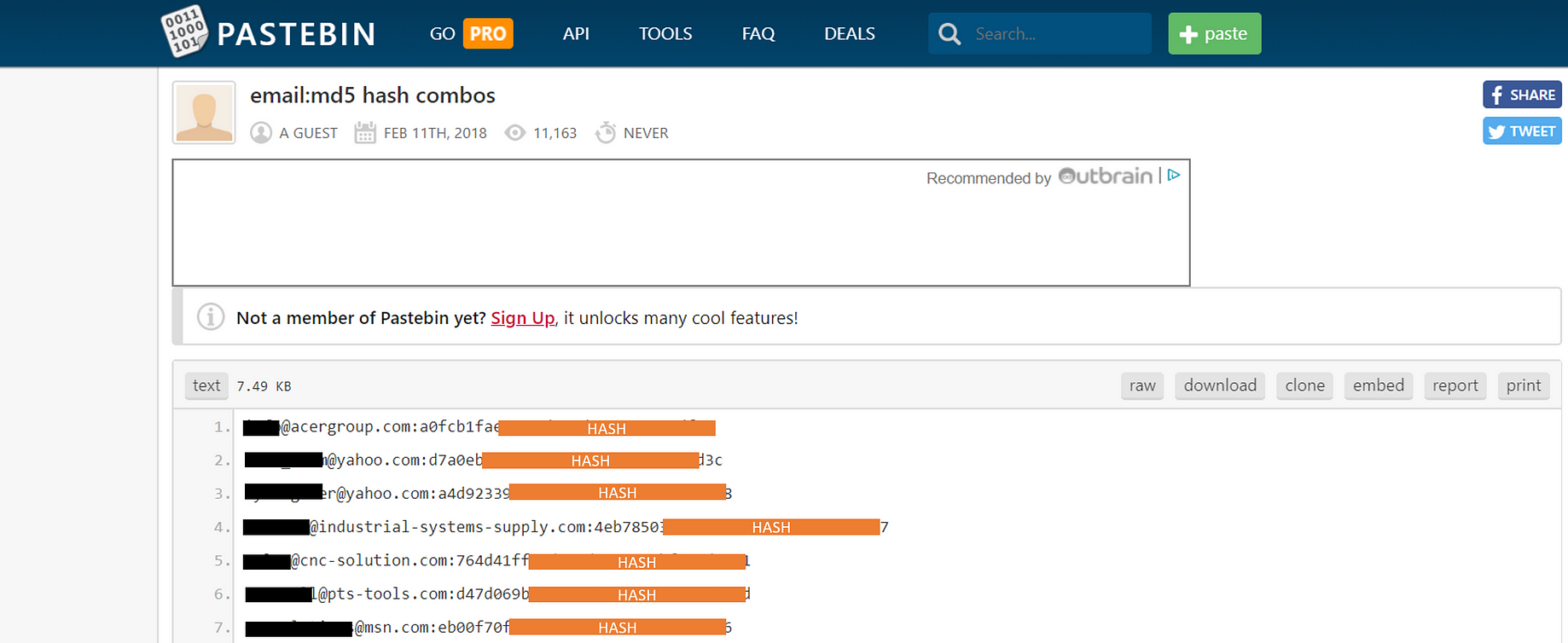Open the DEALS menu item
This screenshot has height=643, width=1568.
click(850, 33)
